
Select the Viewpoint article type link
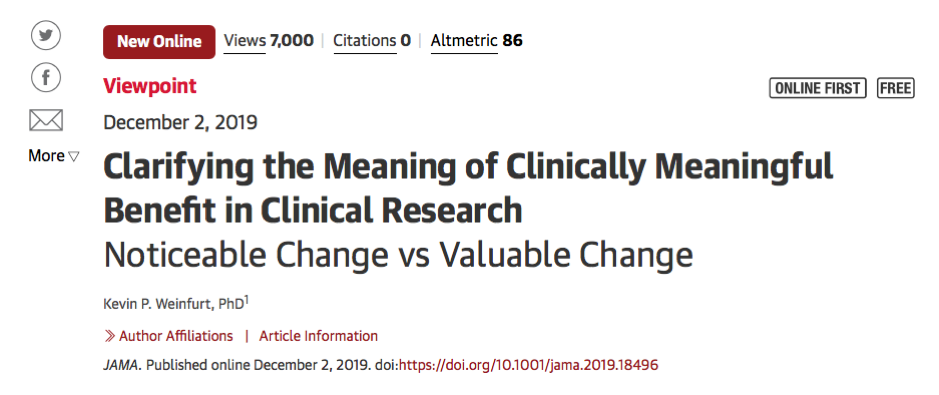tap(150, 86)
